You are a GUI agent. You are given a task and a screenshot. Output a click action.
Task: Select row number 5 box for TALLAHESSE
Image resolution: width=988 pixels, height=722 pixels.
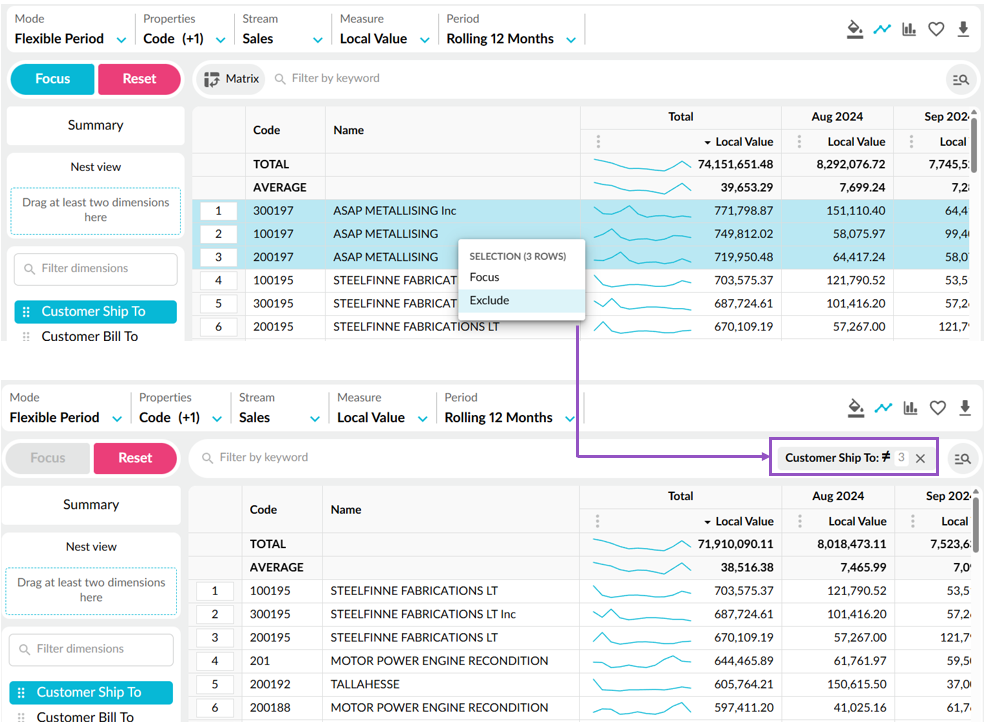pos(214,684)
